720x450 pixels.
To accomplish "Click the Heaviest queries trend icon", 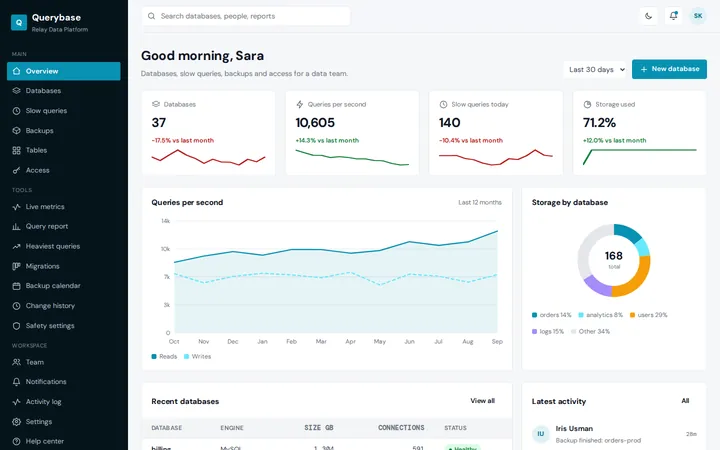I will (17, 246).
